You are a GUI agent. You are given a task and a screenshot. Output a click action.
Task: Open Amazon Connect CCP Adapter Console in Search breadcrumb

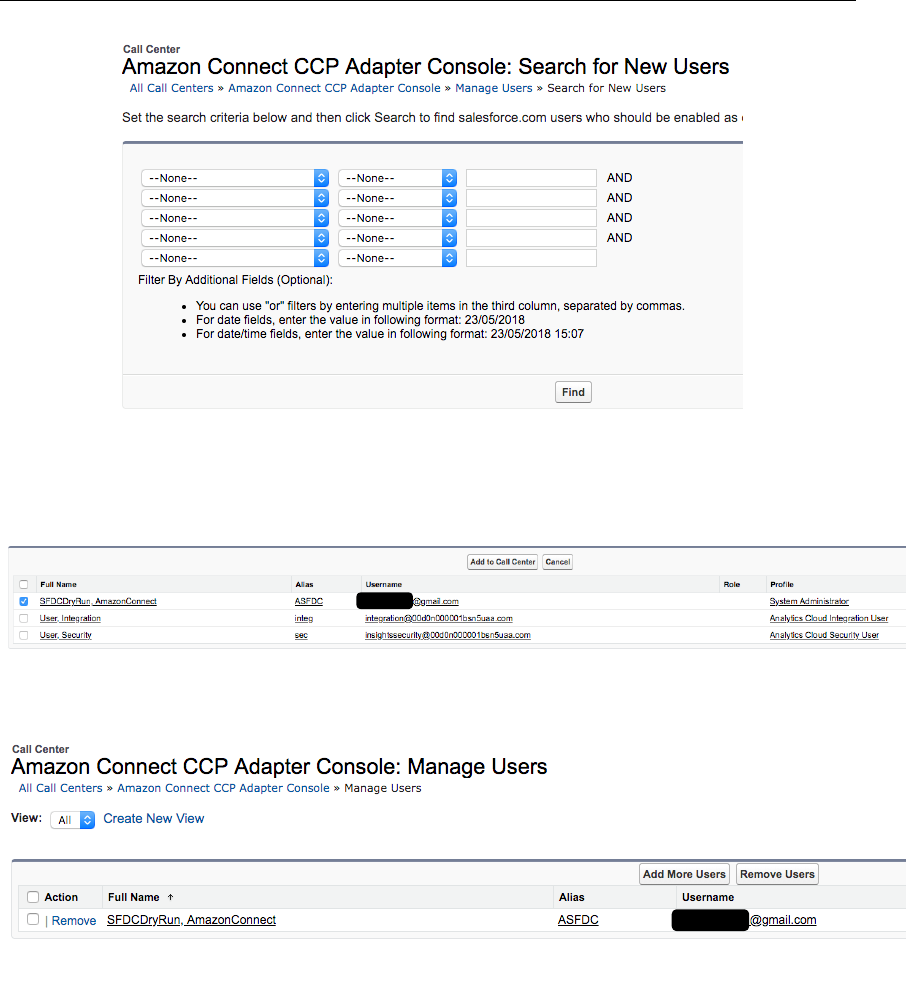pos(334,88)
